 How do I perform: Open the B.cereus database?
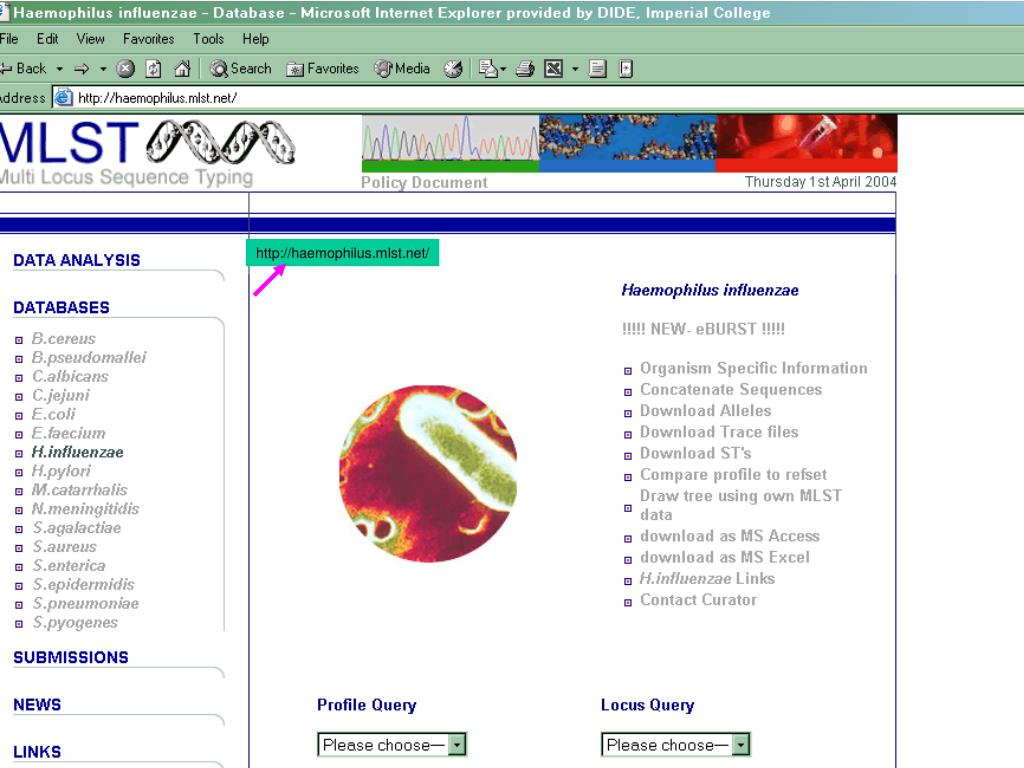63,339
